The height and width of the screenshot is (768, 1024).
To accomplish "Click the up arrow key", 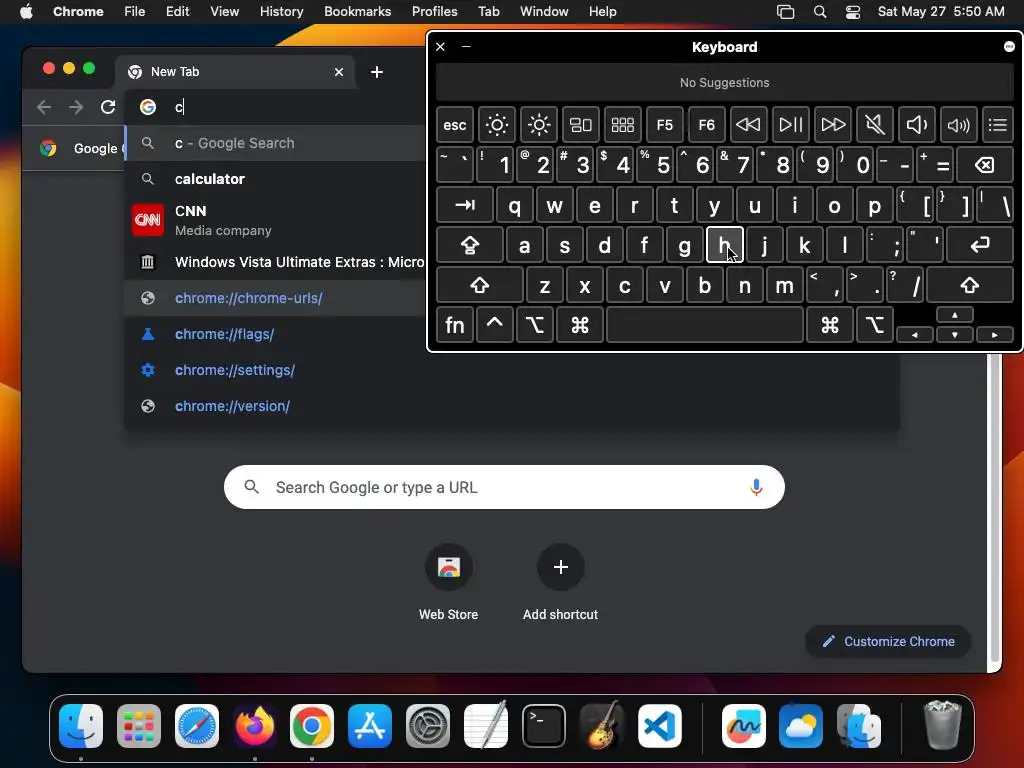I will pos(955,315).
